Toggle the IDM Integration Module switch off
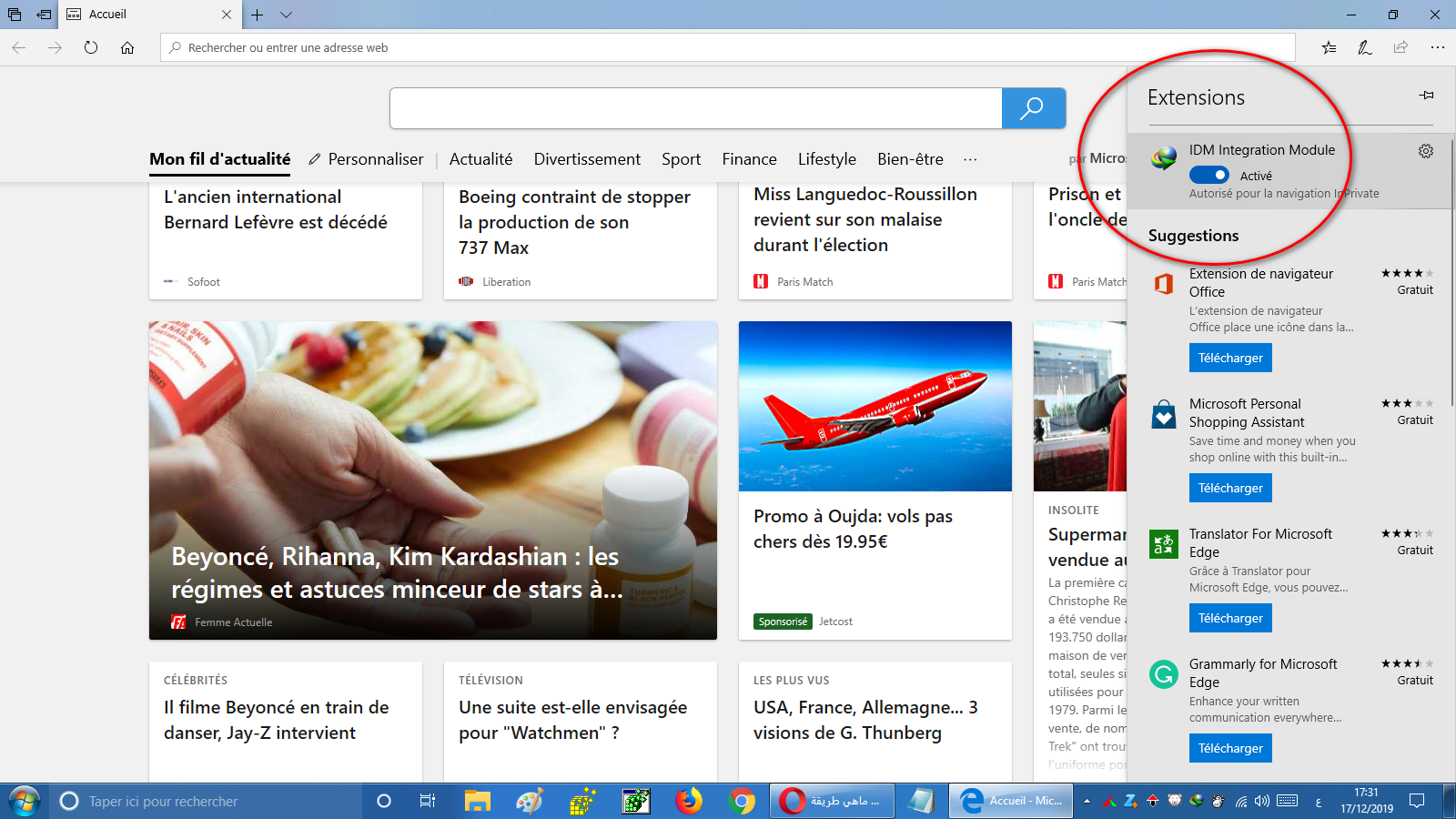Image resolution: width=1456 pixels, height=819 pixels. point(1208,175)
